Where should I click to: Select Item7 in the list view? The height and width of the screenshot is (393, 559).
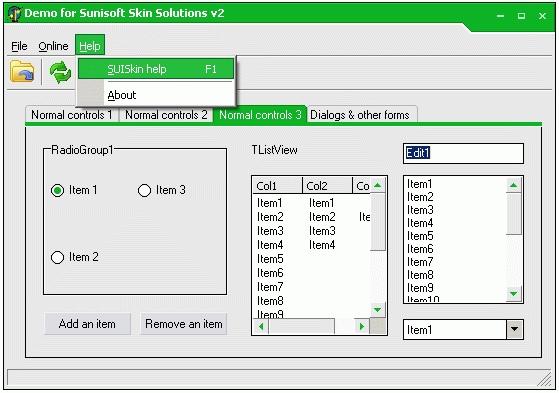pos(270,287)
